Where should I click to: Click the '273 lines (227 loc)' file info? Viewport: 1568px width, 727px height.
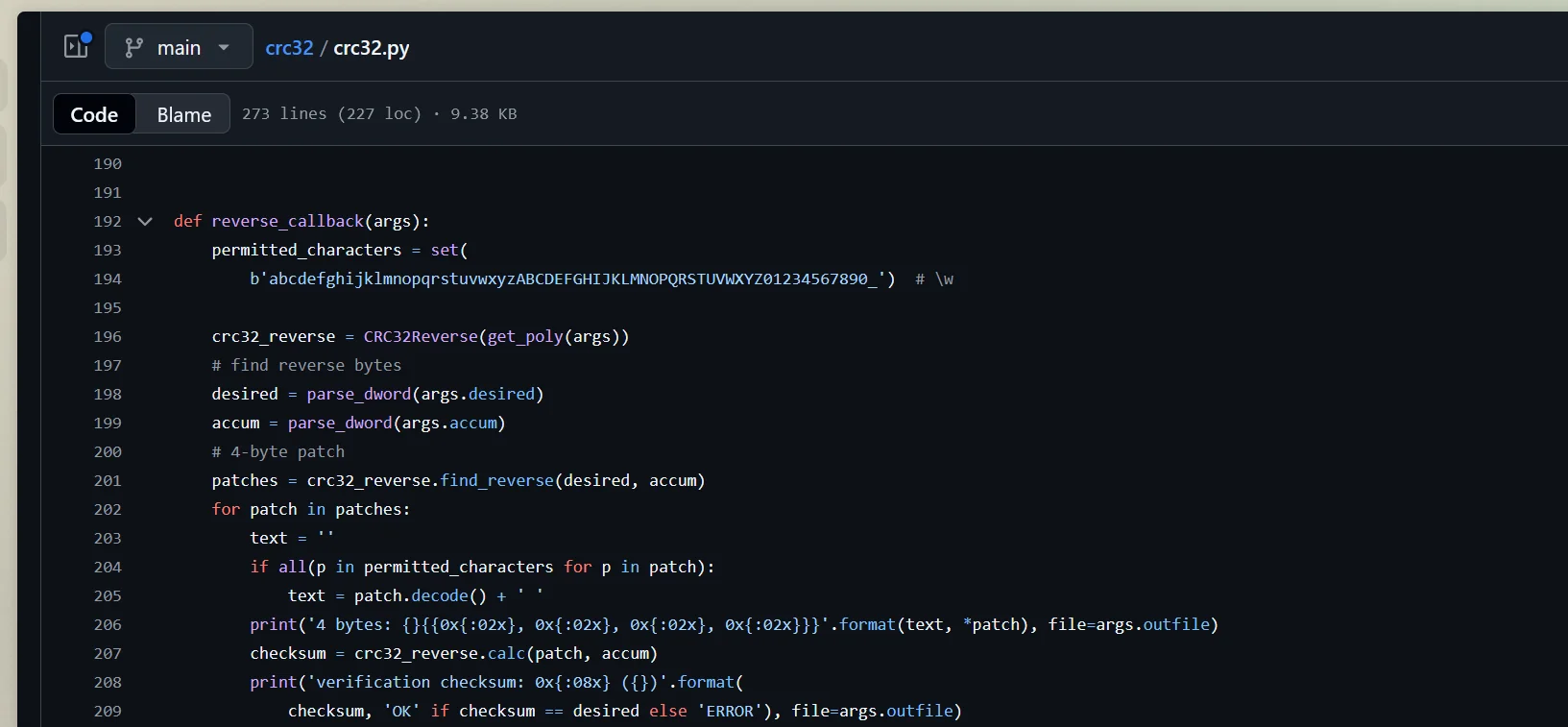click(331, 114)
